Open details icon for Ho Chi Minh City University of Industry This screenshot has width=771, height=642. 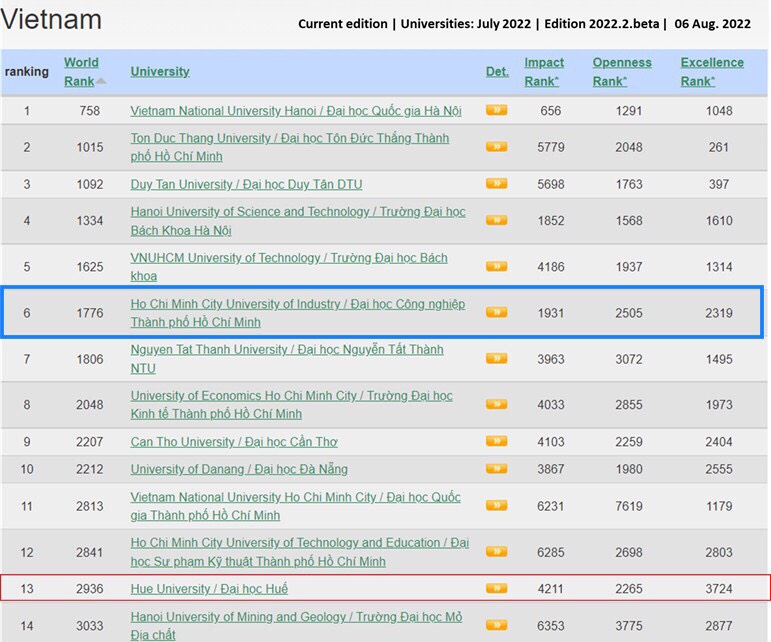[x=496, y=313]
